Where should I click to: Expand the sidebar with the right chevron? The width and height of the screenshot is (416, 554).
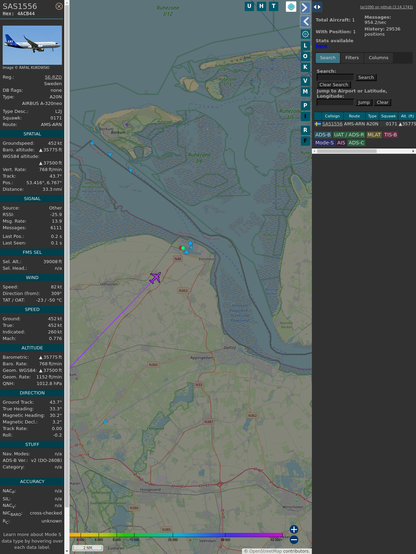(305, 7)
